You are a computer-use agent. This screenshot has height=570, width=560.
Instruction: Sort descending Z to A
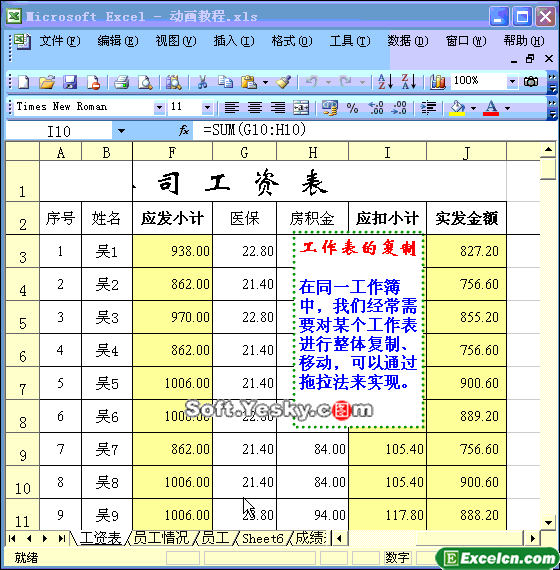[x=409, y=82]
